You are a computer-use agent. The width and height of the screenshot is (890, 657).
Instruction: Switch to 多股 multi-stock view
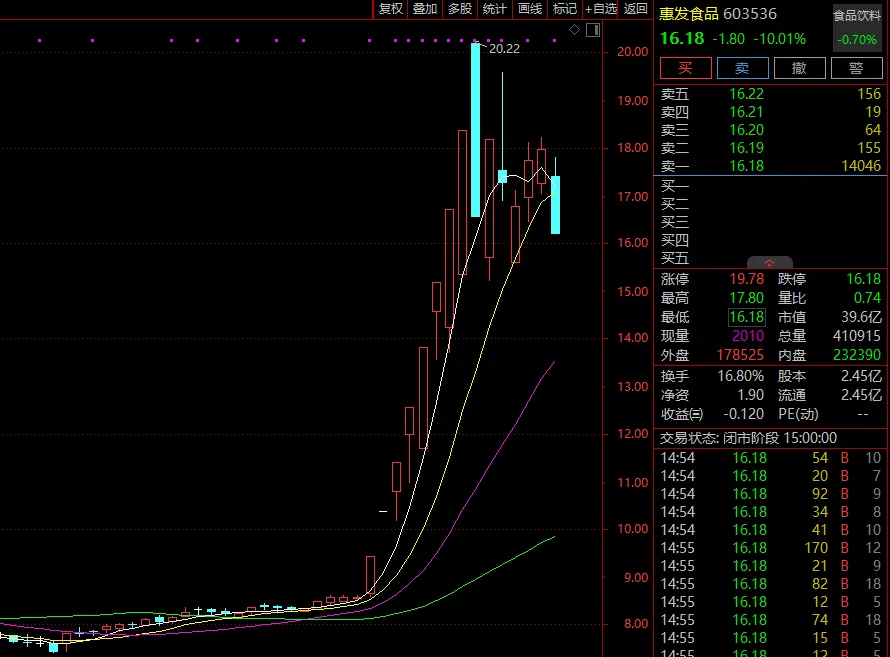coord(460,9)
